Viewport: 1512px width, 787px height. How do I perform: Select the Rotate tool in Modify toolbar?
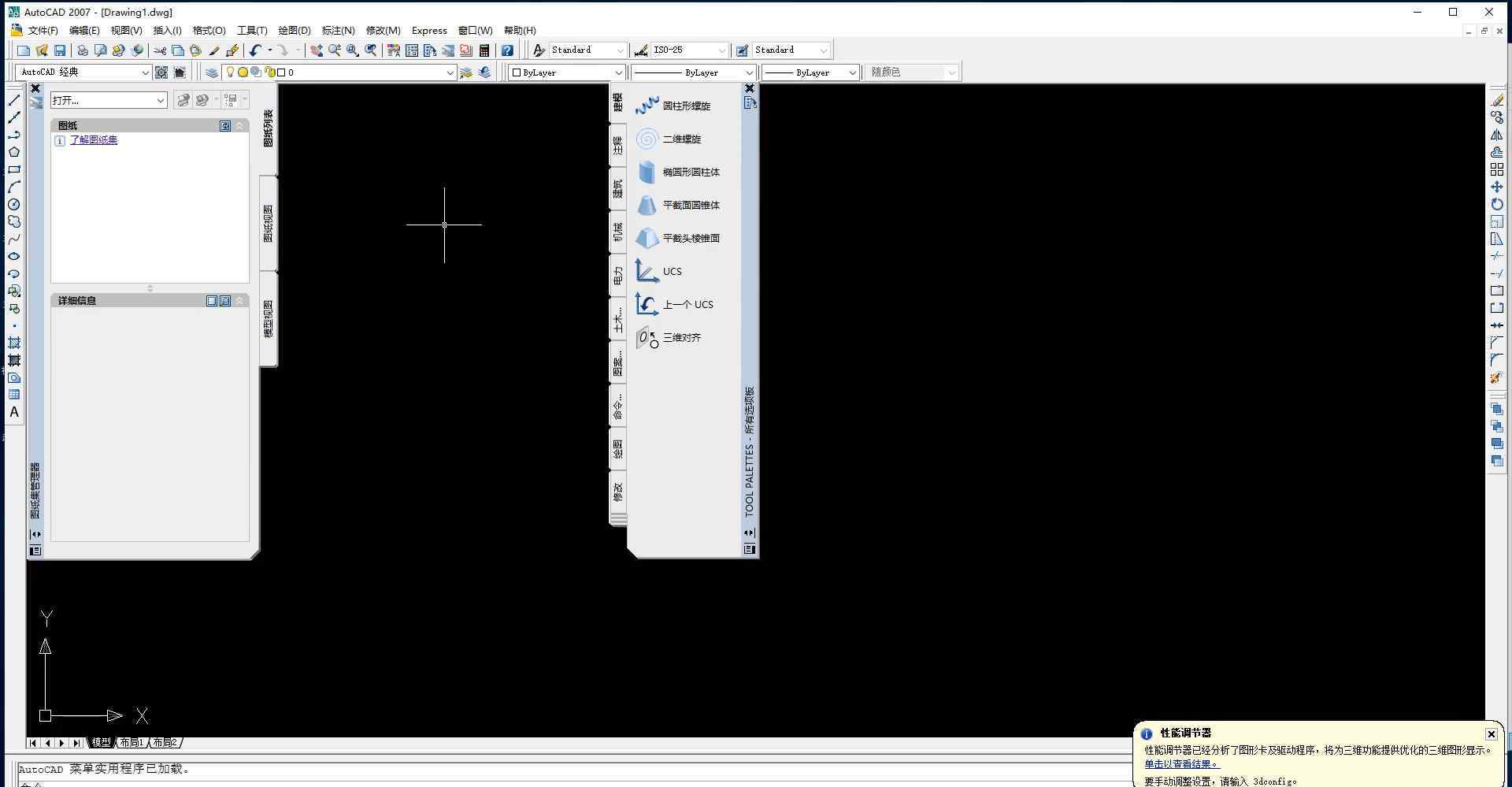[x=1497, y=204]
